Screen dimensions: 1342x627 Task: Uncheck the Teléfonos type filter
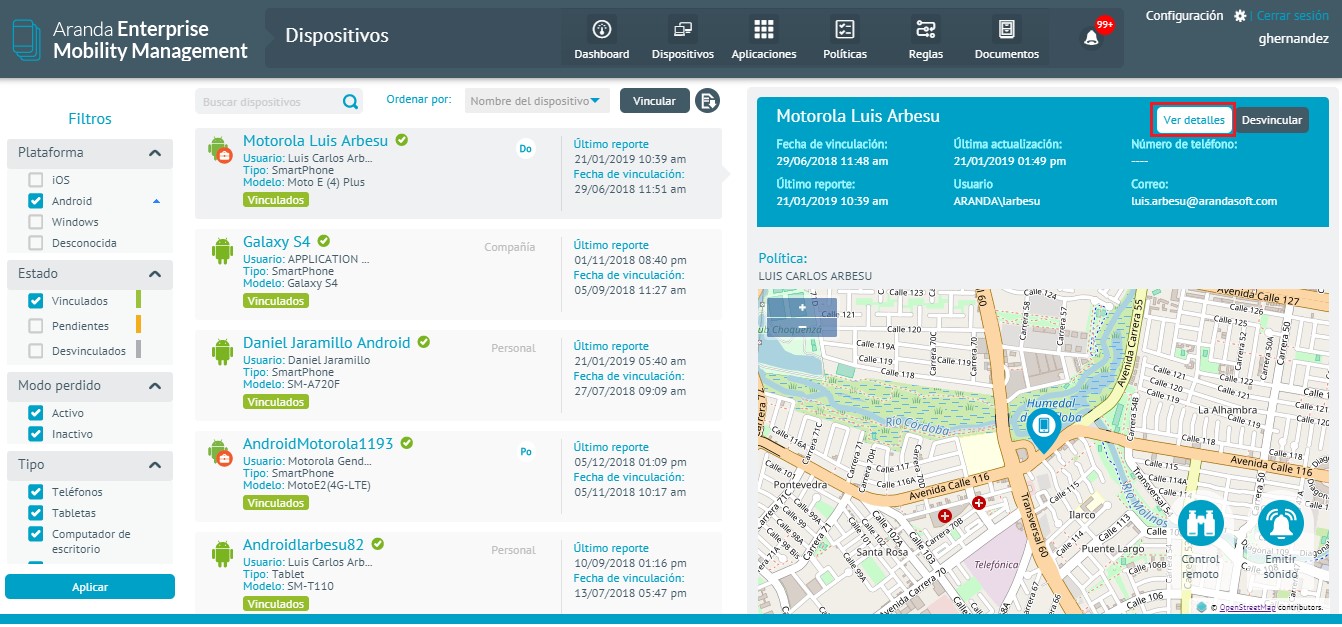tap(36, 492)
